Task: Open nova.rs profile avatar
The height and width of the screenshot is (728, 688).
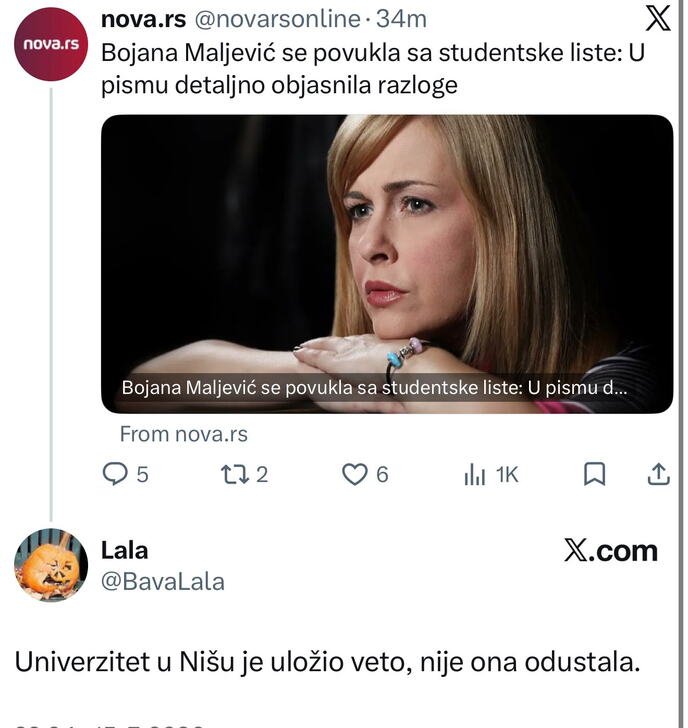Action: (51, 44)
